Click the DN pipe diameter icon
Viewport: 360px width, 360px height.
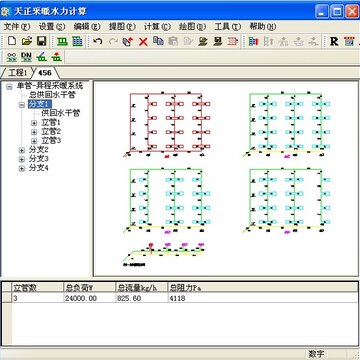26,57
